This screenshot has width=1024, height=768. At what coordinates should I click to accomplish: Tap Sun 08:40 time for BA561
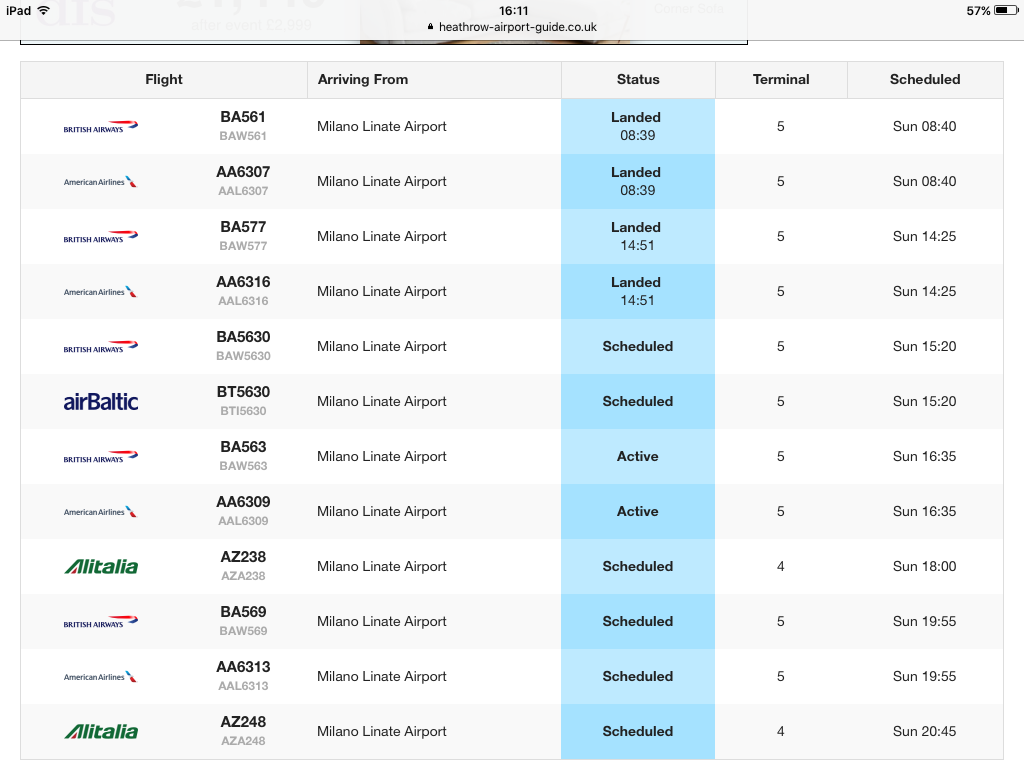[x=924, y=126]
